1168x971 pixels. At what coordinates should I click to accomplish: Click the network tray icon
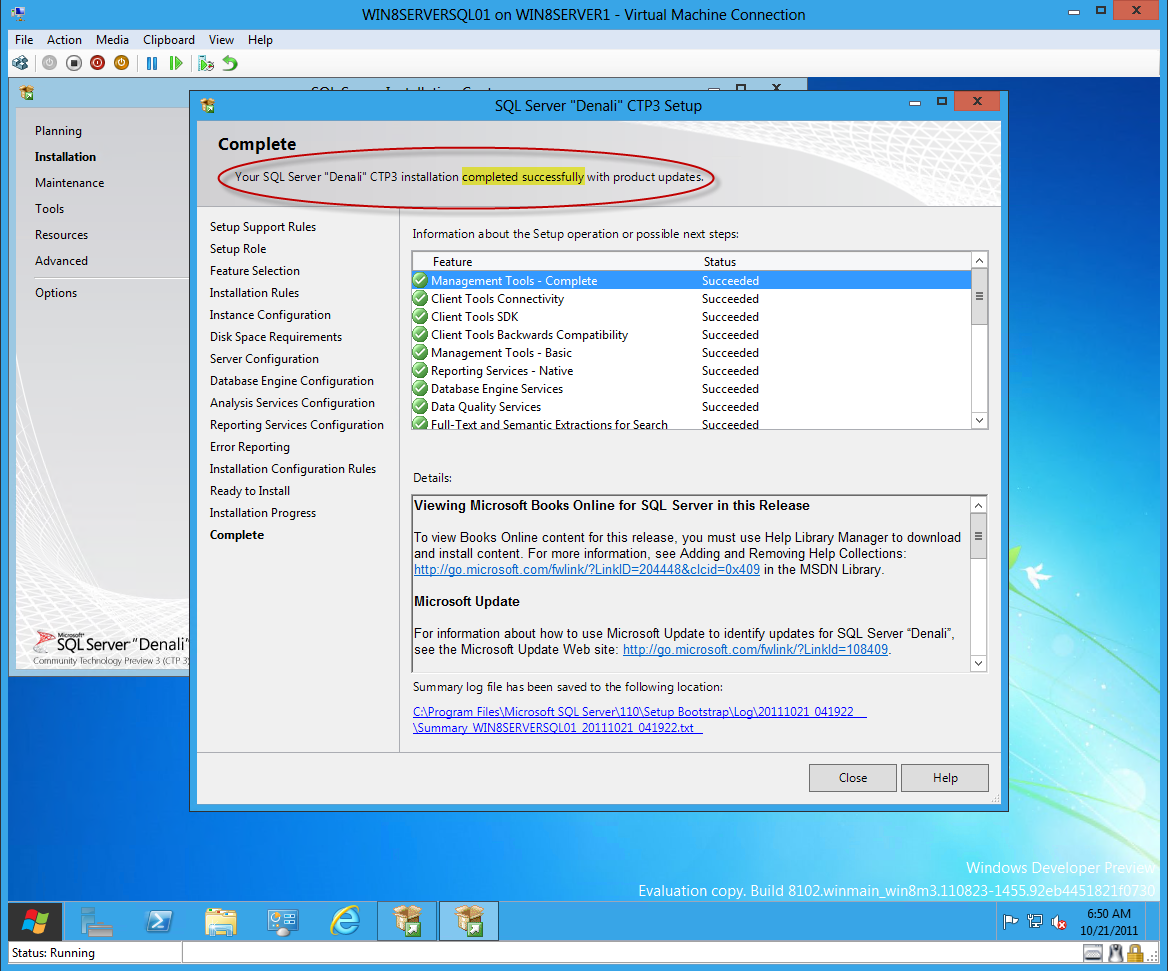[1035, 922]
